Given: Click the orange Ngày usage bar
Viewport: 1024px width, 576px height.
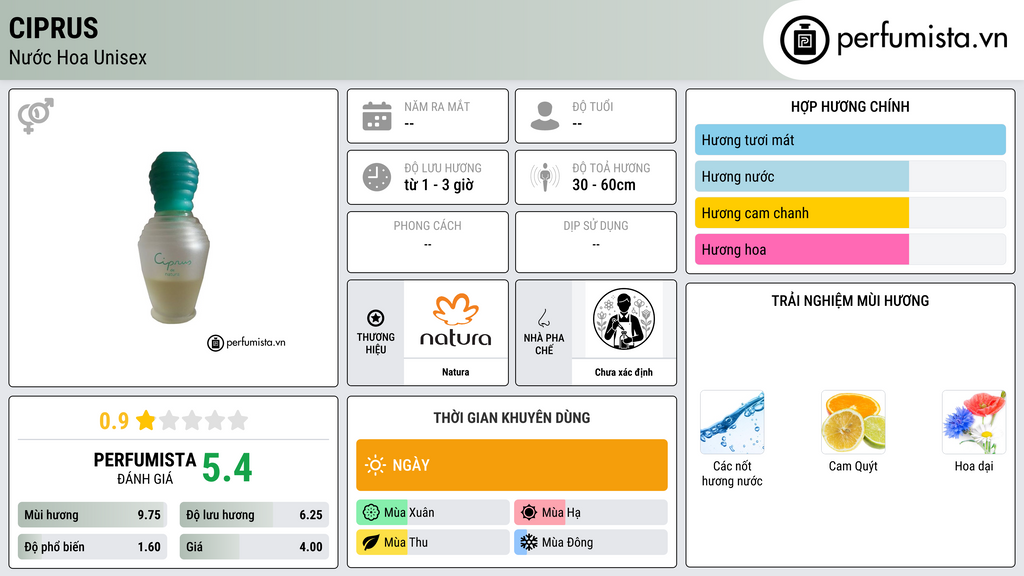Looking at the screenshot, I should pos(512,465).
